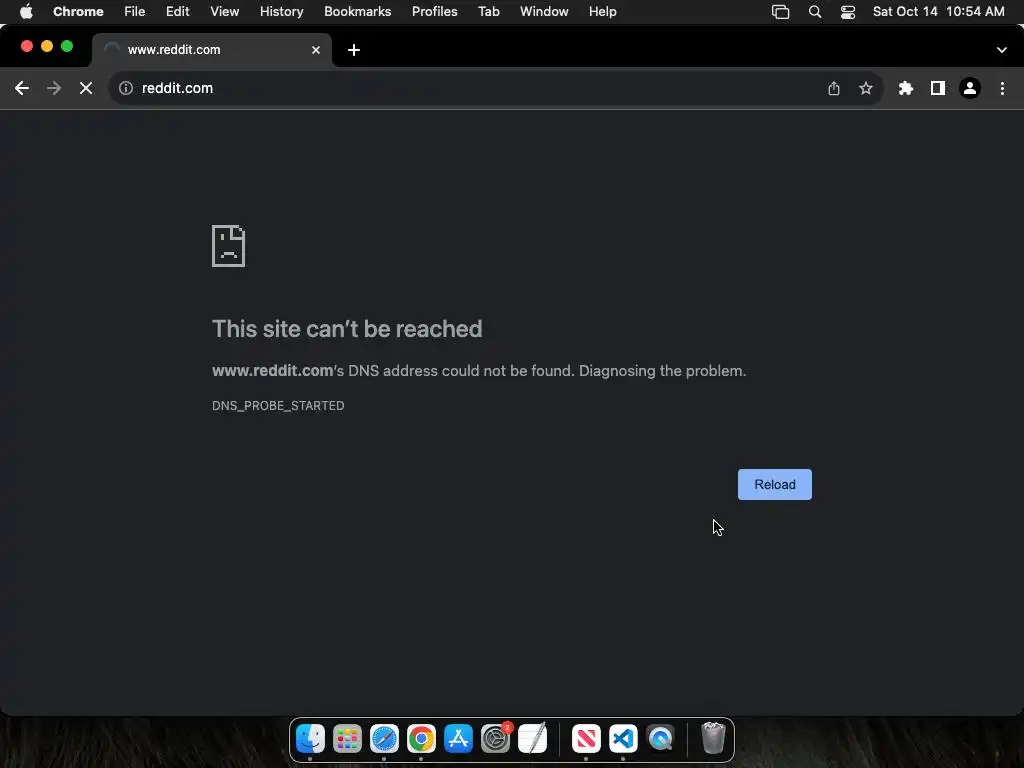This screenshot has width=1024, height=768.
Task: Open the App Store from the Dock
Action: tap(458, 739)
